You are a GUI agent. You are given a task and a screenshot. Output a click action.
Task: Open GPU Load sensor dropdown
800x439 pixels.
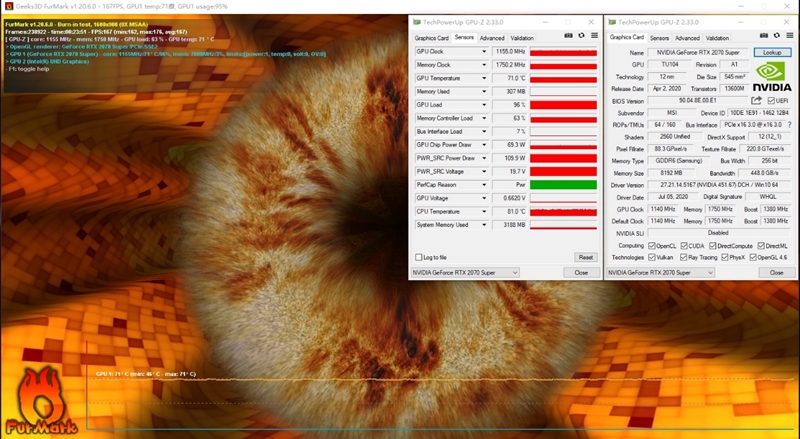point(484,105)
